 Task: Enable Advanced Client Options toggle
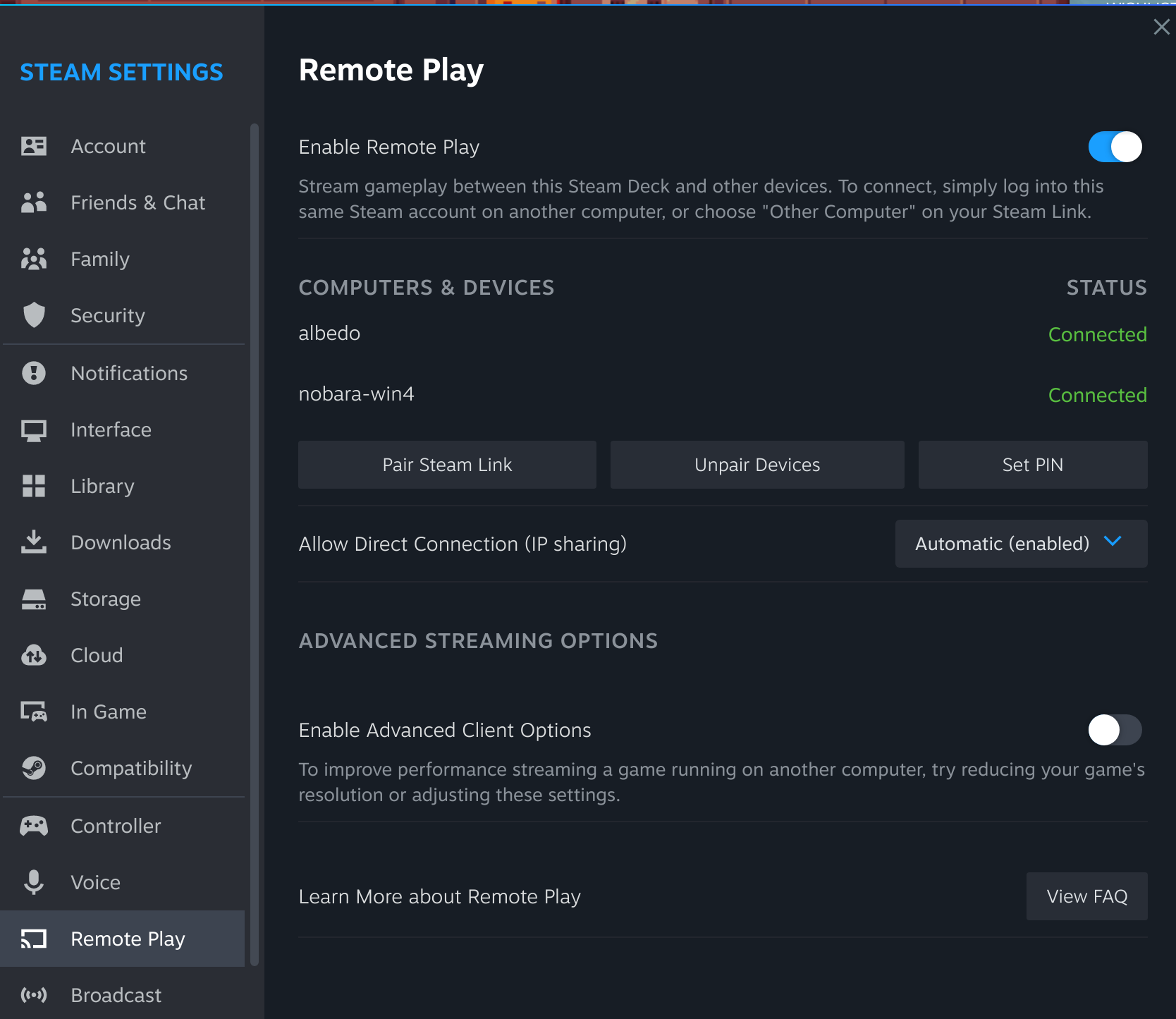click(1115, 730)
